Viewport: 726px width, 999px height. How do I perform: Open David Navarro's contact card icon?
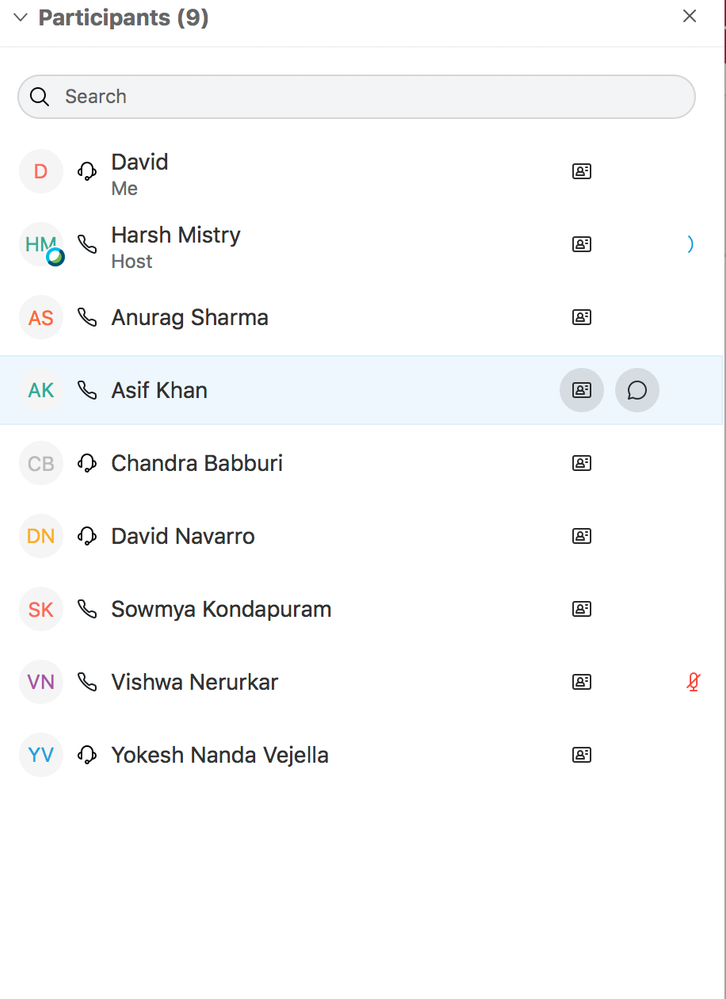(x=581, y=536)
